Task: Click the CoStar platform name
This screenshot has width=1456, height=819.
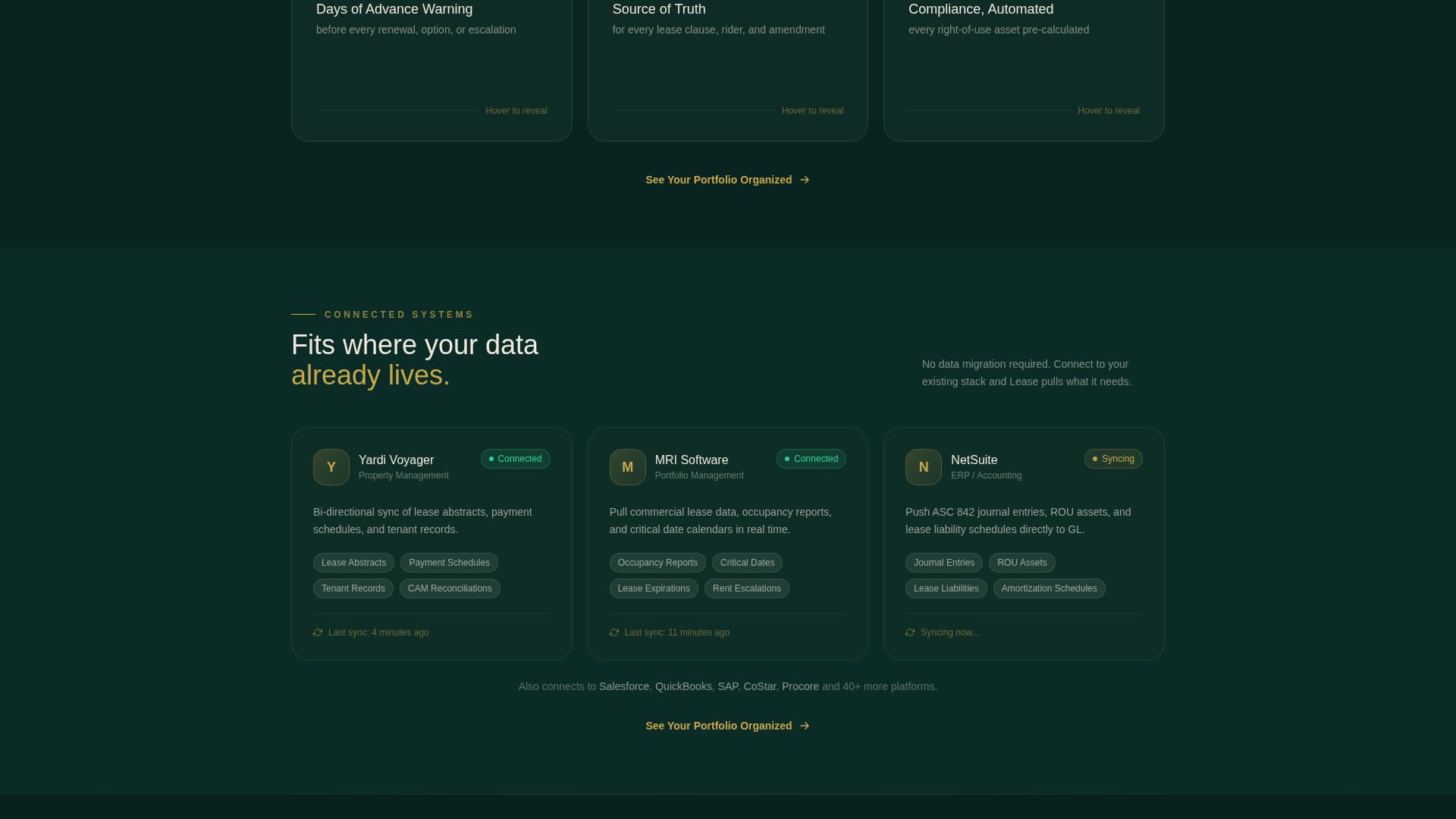Action: [x=760, y=686]
